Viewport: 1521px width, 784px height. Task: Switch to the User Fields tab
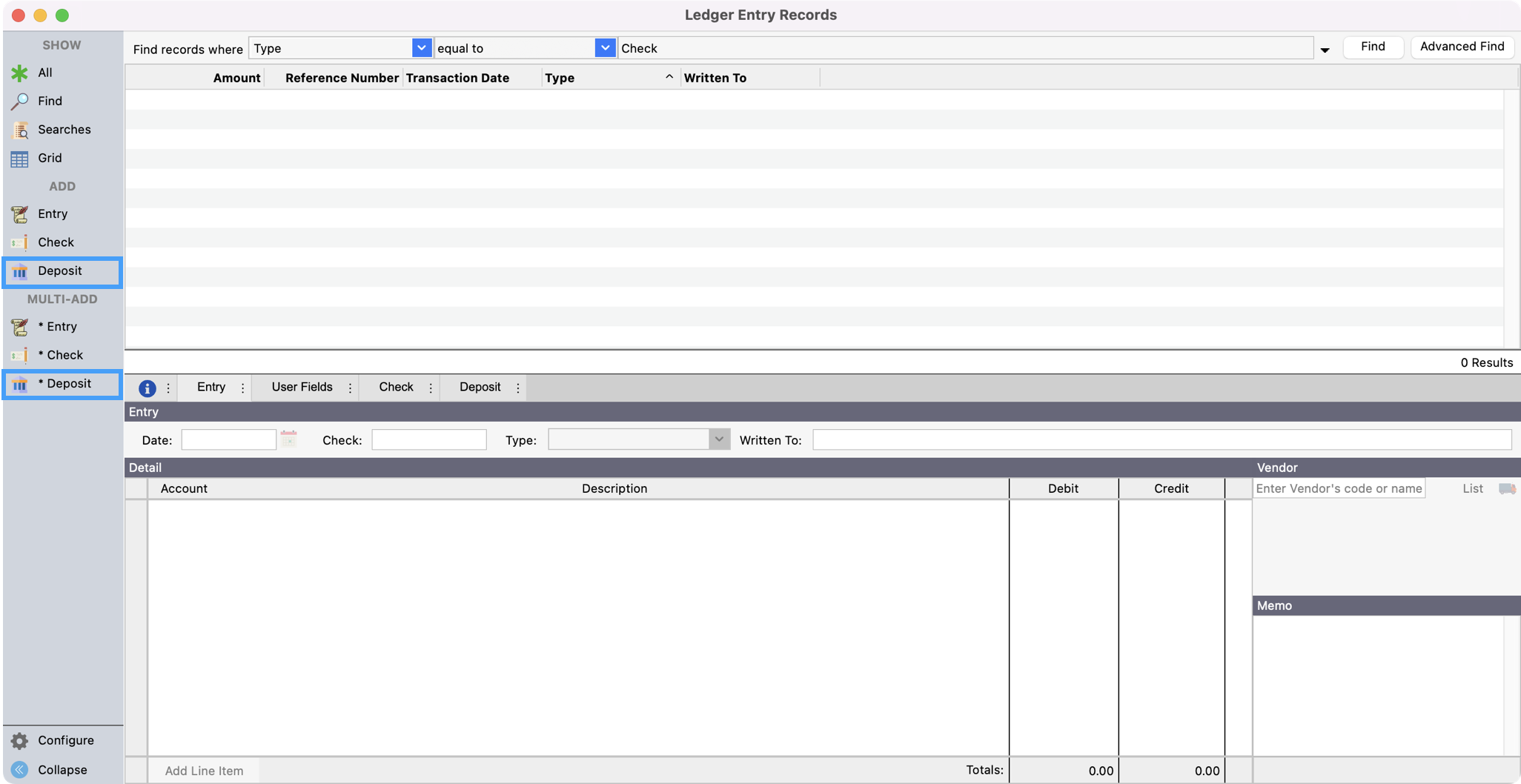302,387
